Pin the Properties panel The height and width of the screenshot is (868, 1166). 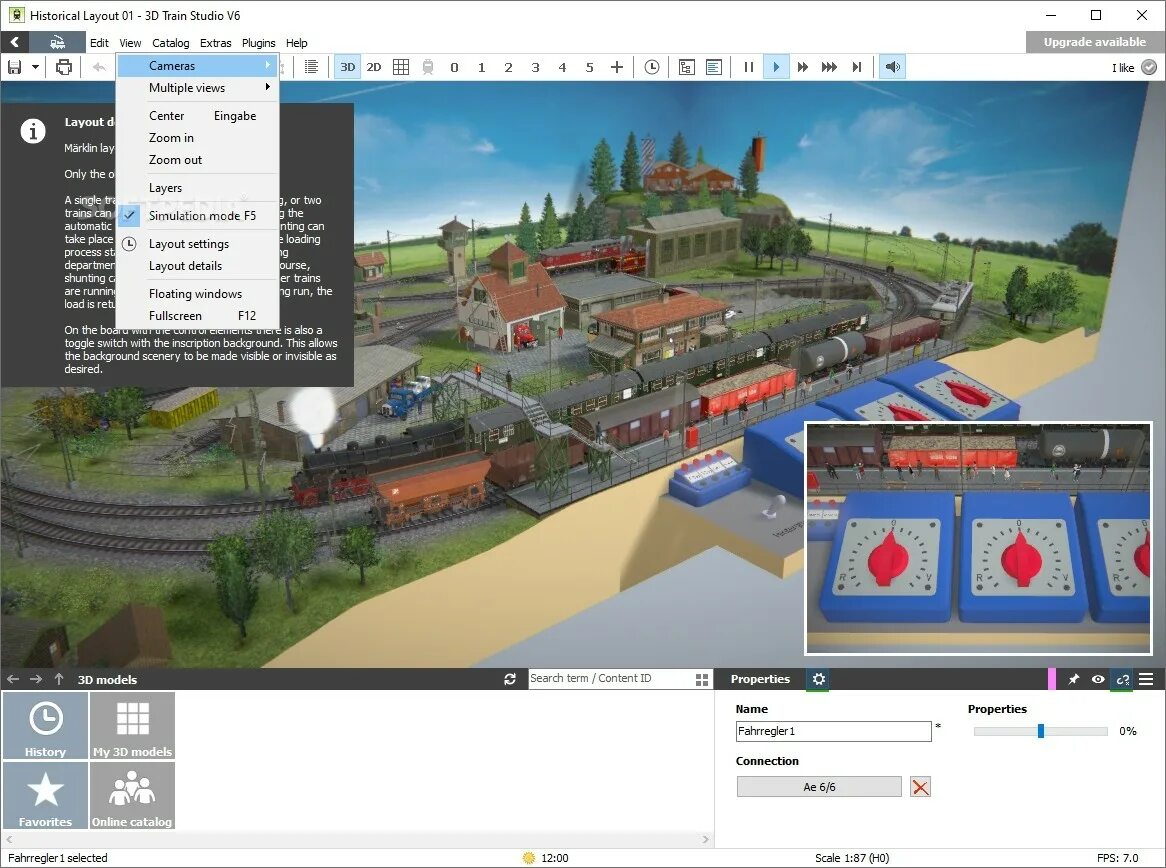[x=1073, y=679]
